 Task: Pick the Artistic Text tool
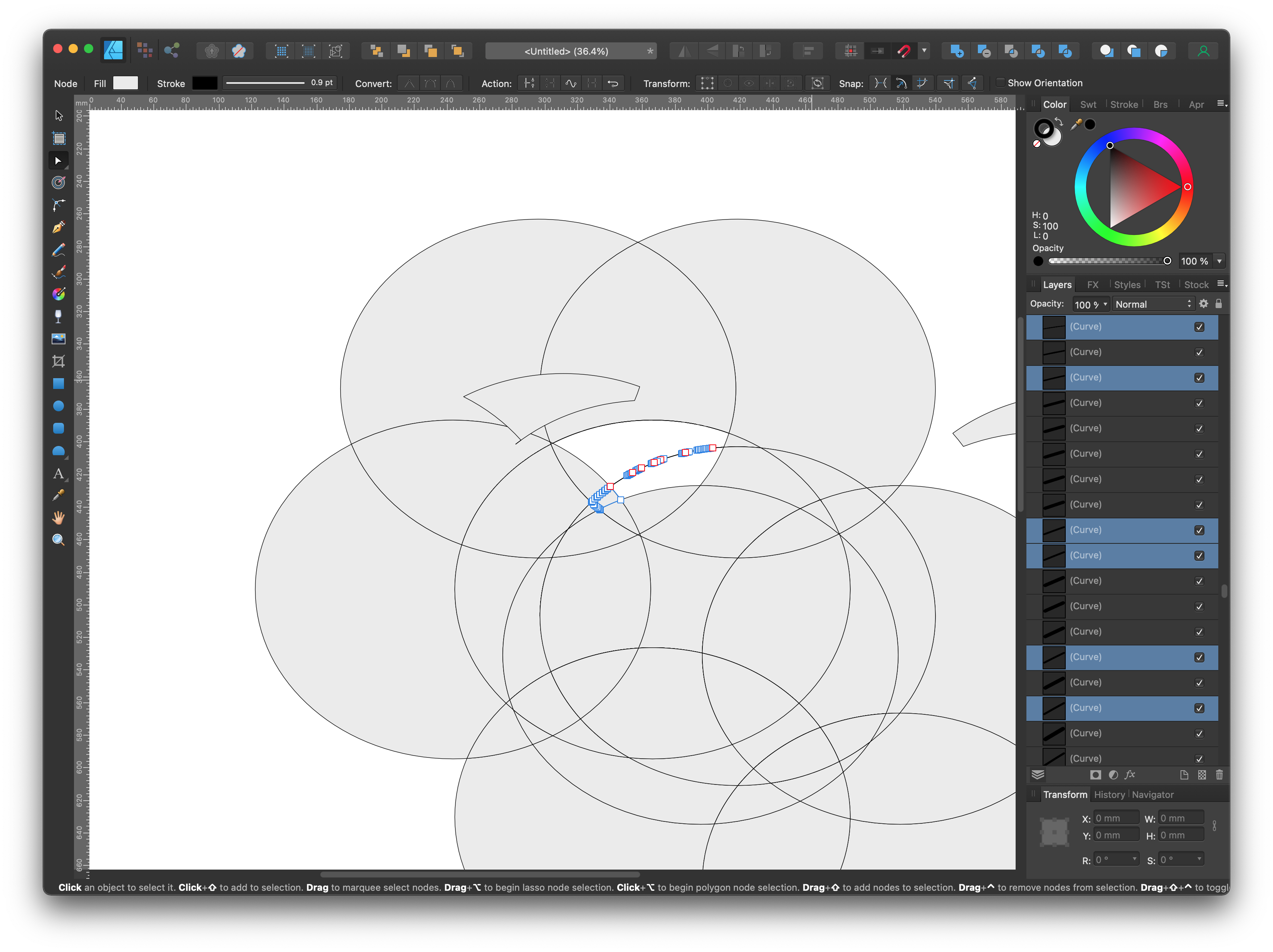coord(58,473)
